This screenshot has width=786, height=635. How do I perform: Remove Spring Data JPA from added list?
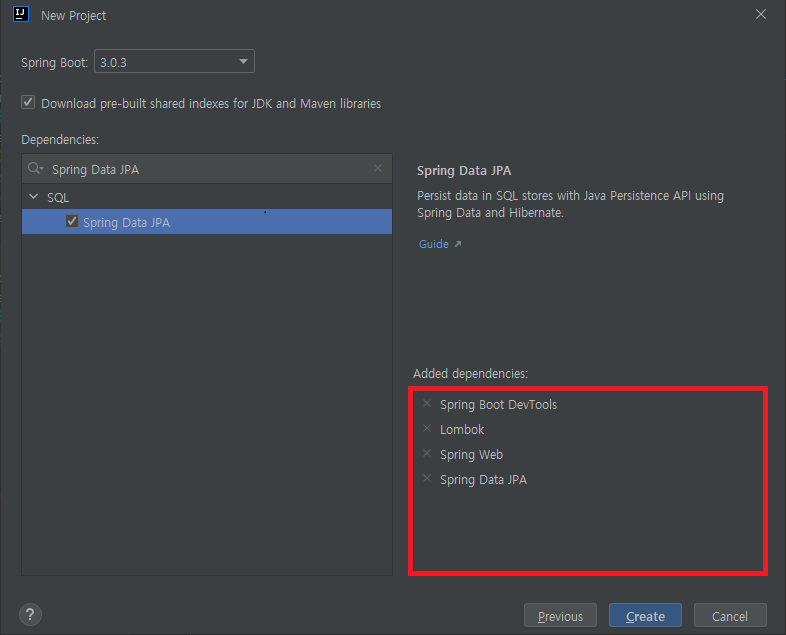[427, 479]
